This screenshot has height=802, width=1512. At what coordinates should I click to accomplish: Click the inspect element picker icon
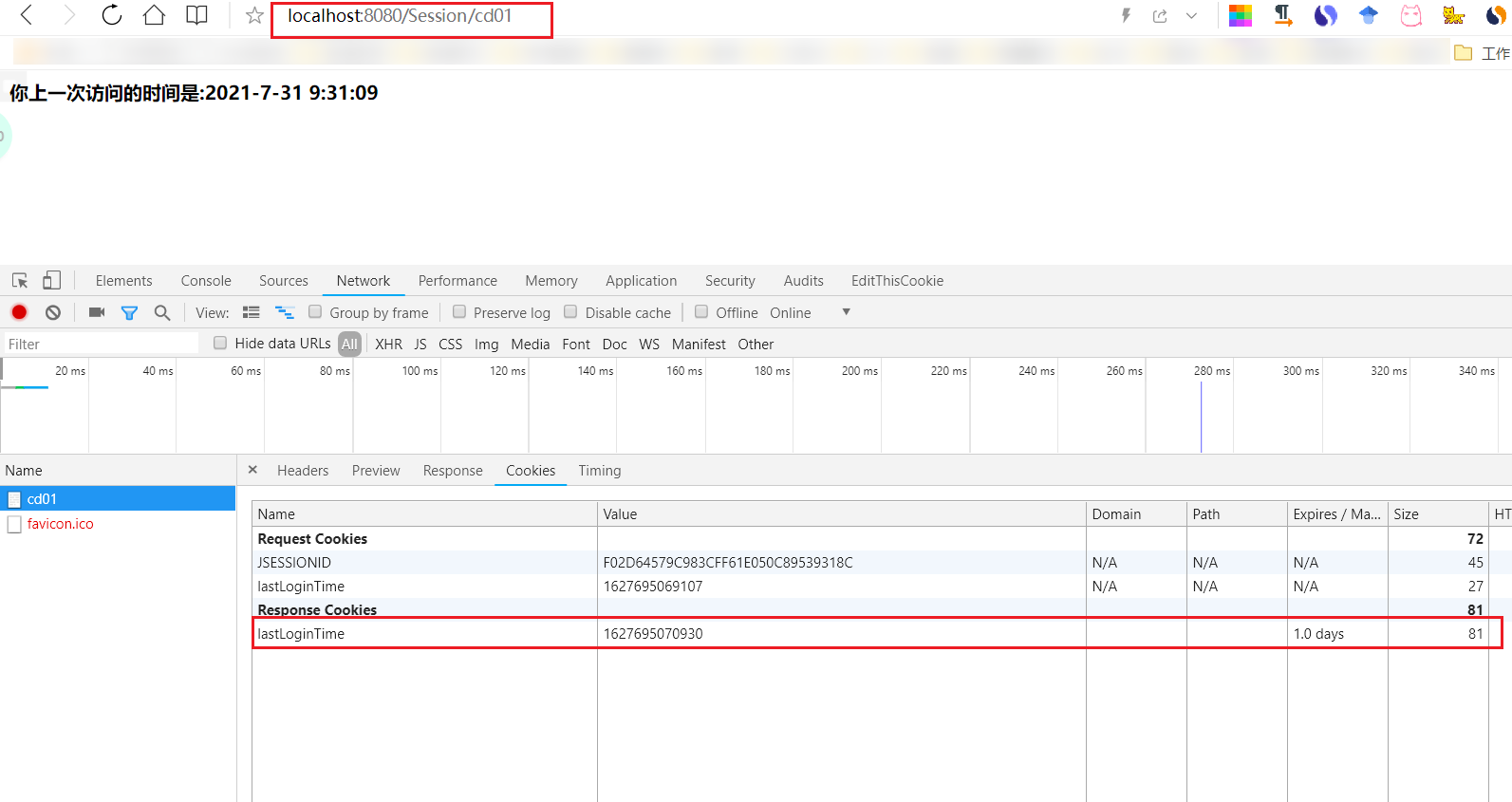click(20, 281)
